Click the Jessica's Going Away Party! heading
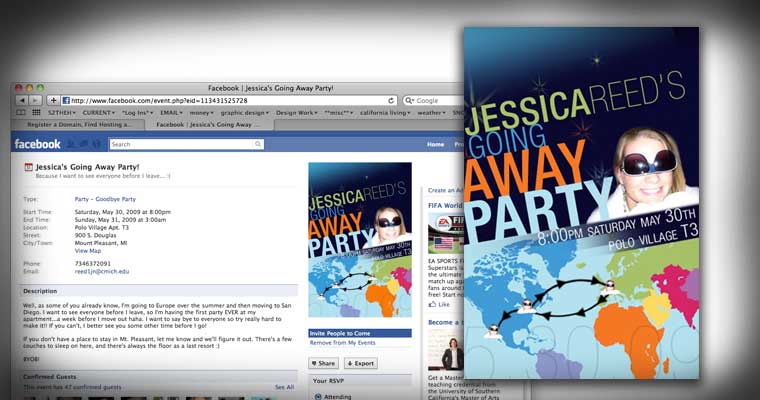Screen dimensions: 760x400 [87, 167]
